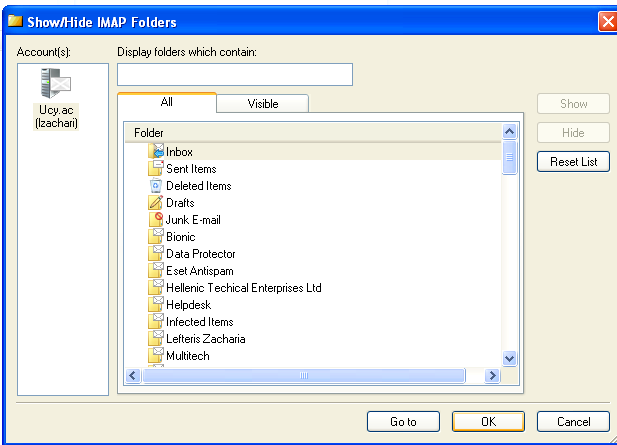Click the horizontal scrollbar right arrow
This screenshot has width=617, height=445.
coord(492,375)
